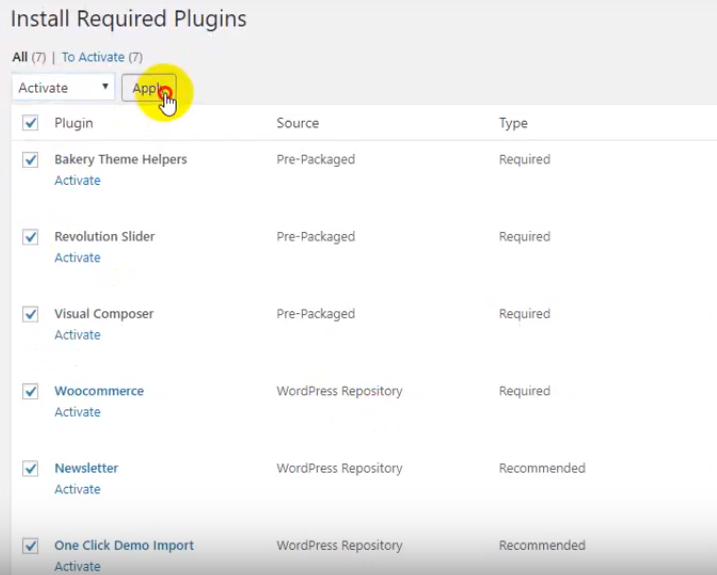Open the To Activate (7) filter
Viewport: 717px width, 575px height.
(102, 57)
